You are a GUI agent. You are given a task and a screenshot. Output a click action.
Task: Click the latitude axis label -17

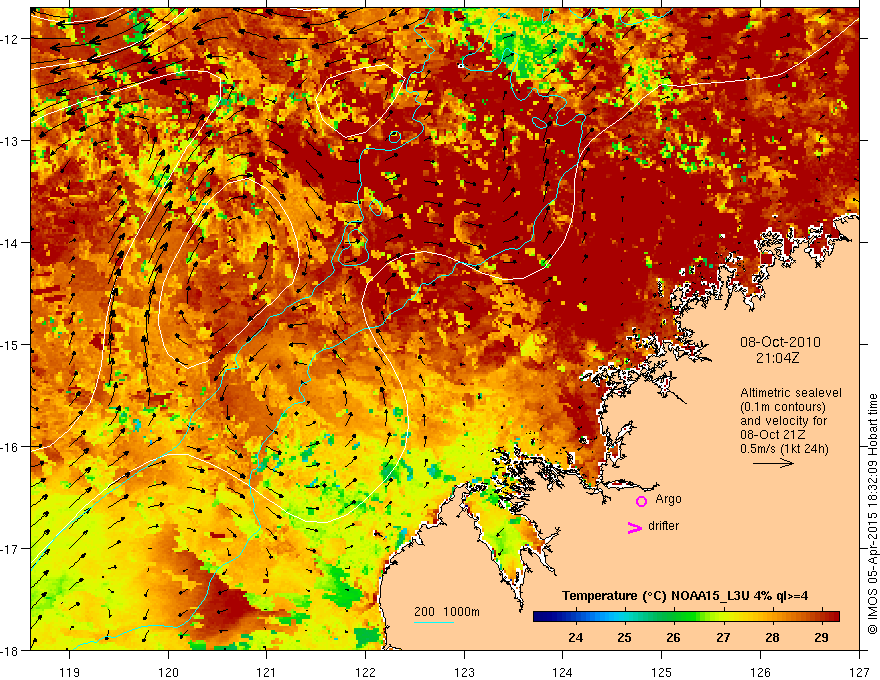click(x=11, y=549)
